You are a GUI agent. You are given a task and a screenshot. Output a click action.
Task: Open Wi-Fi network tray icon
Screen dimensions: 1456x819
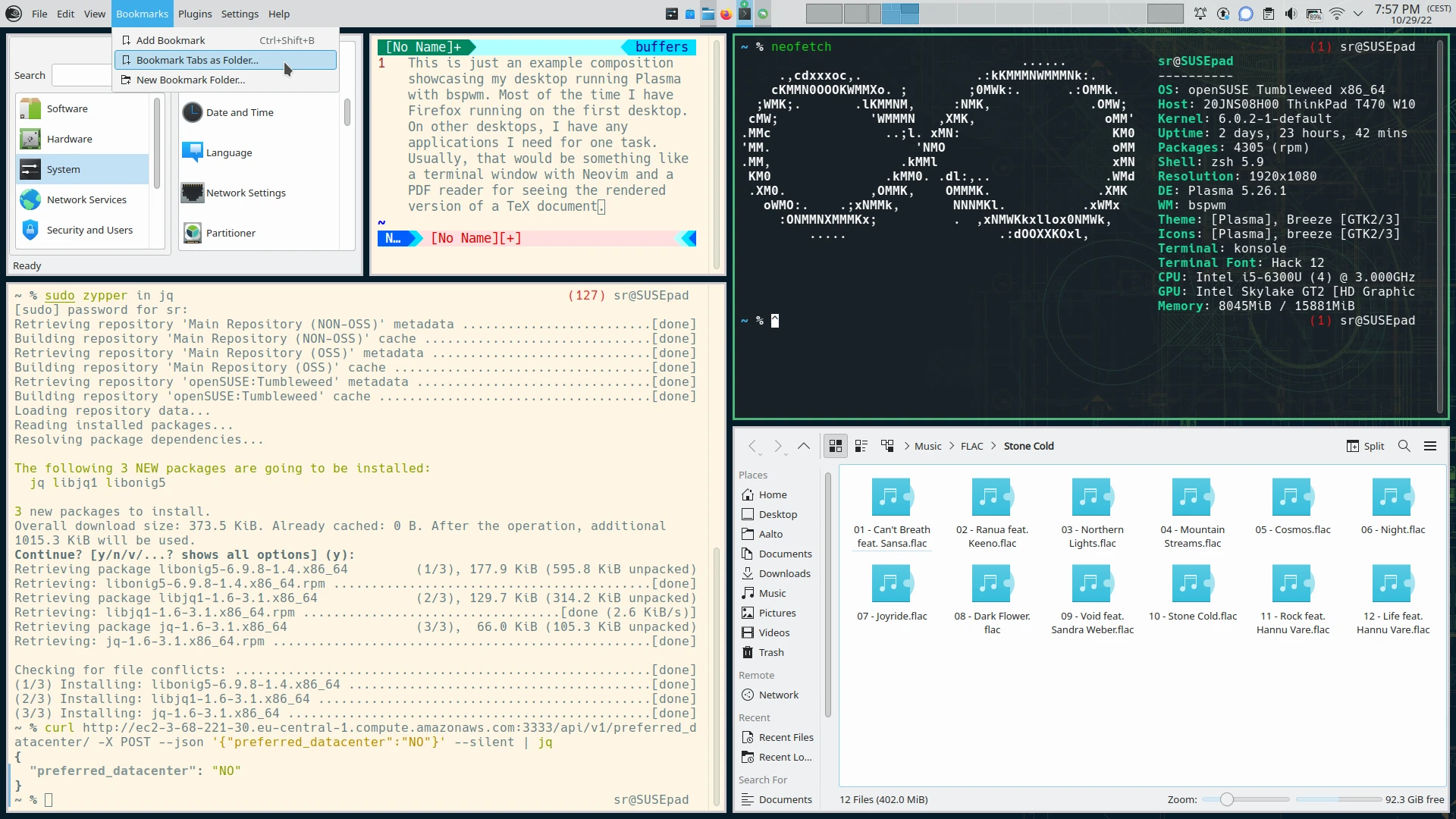coord(1336,14)
